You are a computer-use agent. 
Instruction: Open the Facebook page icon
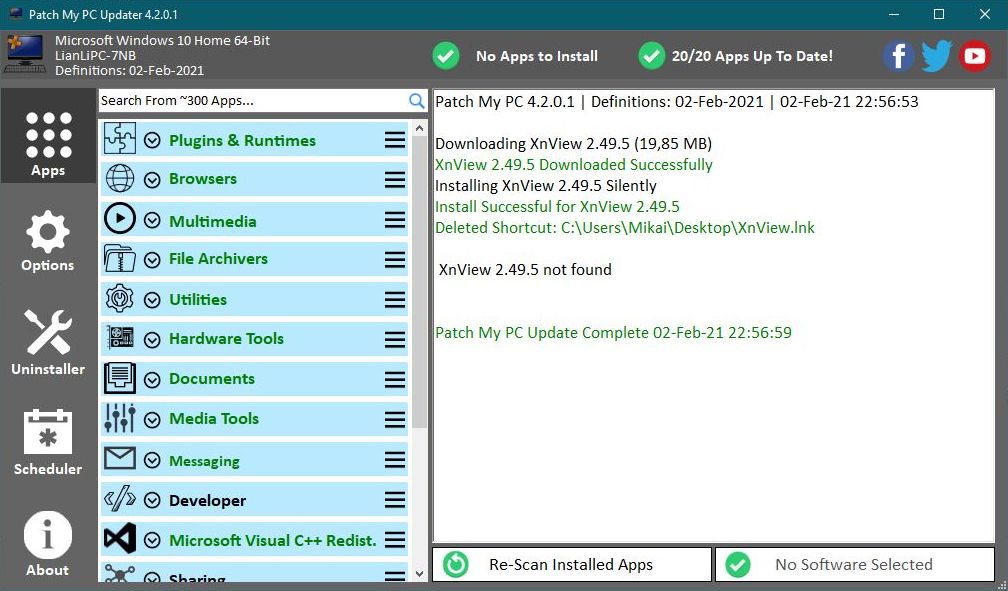[899, 56]
